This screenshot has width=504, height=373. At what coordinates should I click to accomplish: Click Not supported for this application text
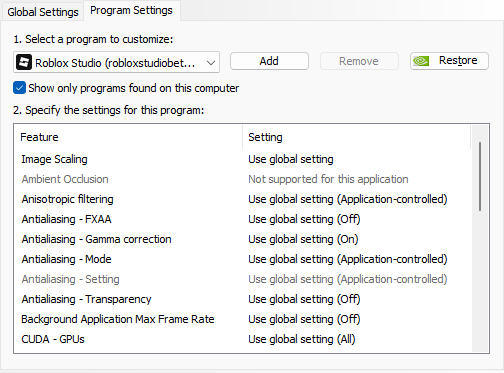pos(328,179)
